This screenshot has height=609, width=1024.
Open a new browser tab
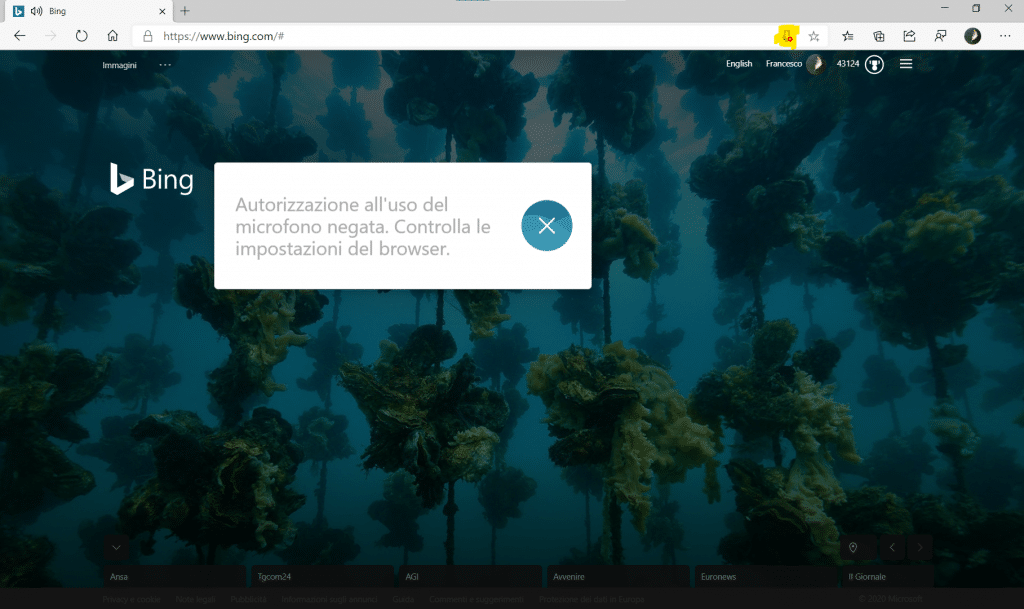tap(185, 10)
